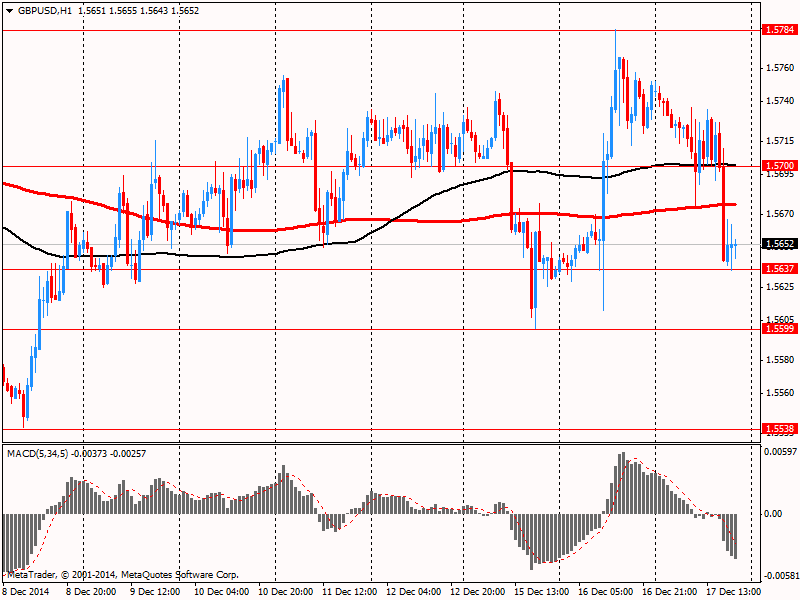Select the 10 Dec 04:00 time label
The width and height of the screenshot is (800, 600).
coord(221,591)
